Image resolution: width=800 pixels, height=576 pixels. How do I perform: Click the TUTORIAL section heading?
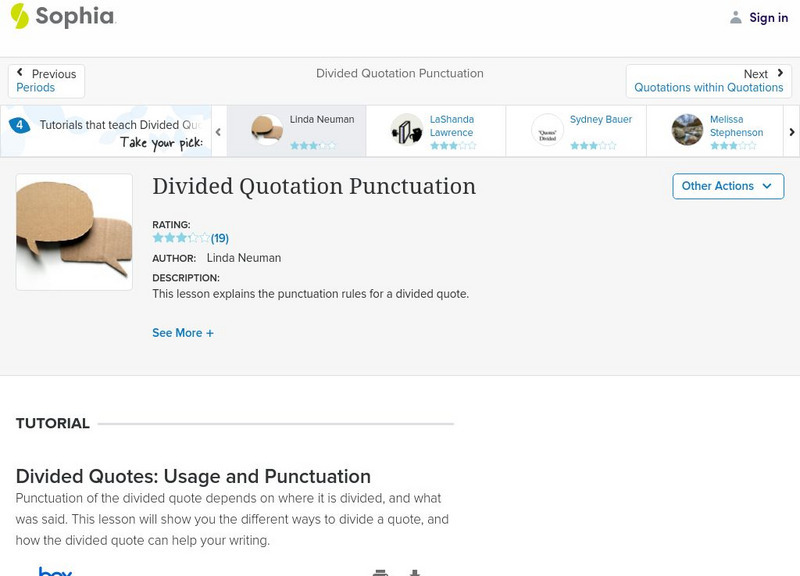53,423
